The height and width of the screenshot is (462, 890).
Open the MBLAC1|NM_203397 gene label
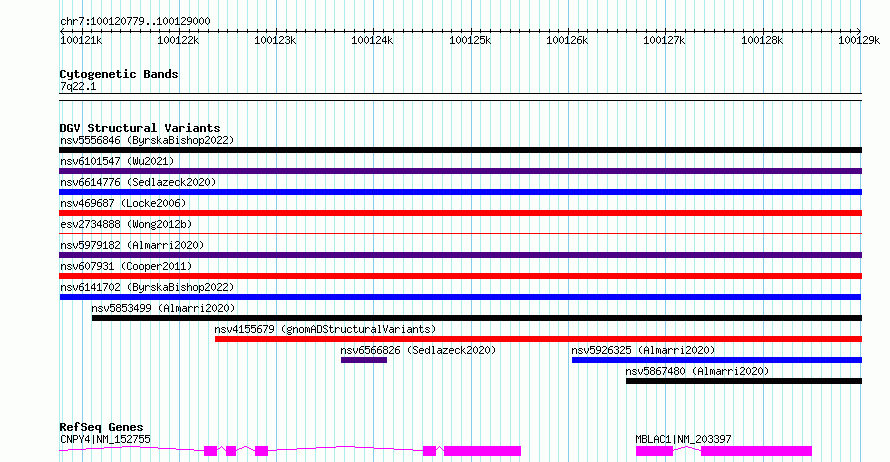pos(683,439)
